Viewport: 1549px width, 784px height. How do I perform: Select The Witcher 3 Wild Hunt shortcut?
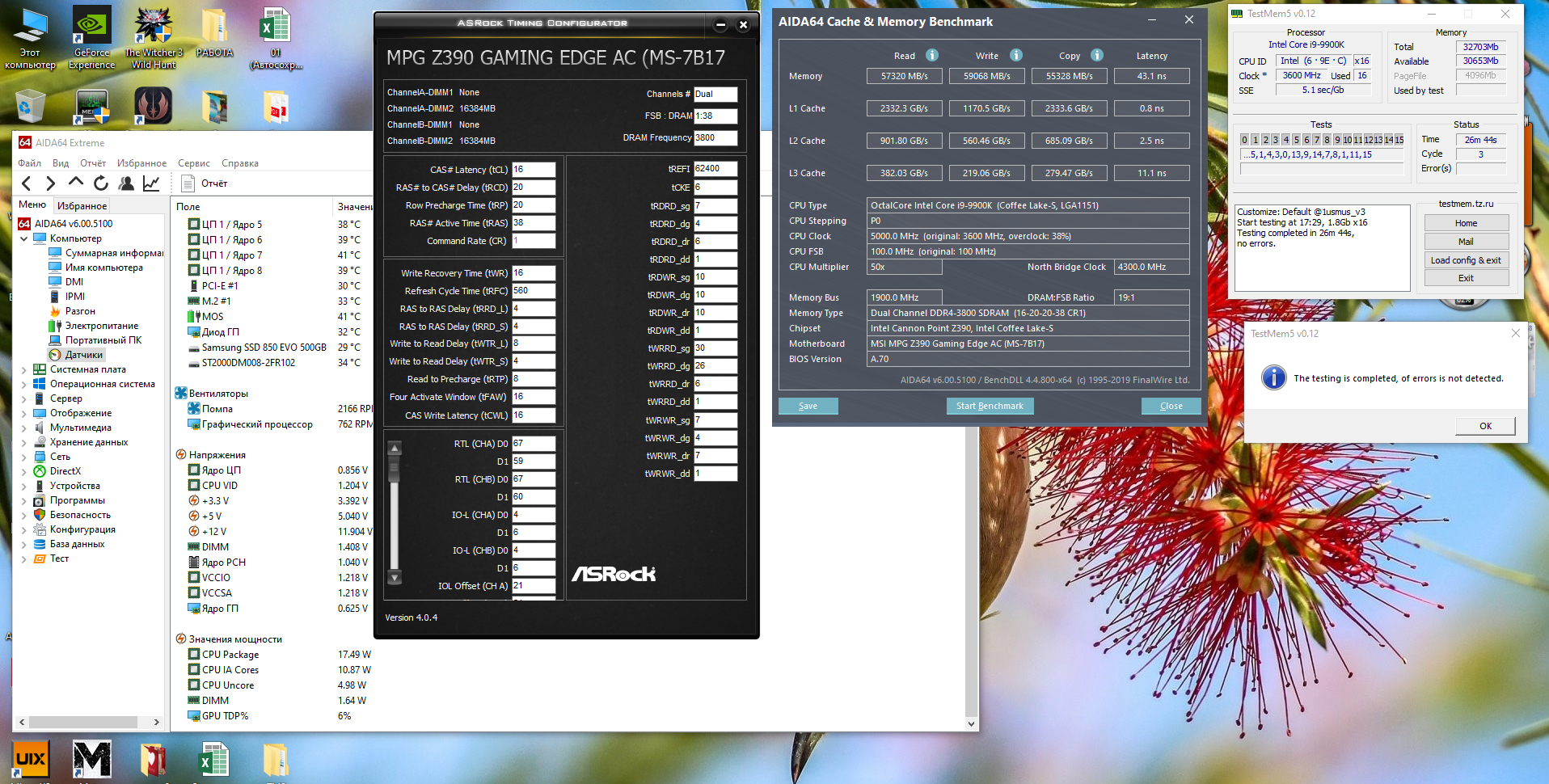pos(154,39)
